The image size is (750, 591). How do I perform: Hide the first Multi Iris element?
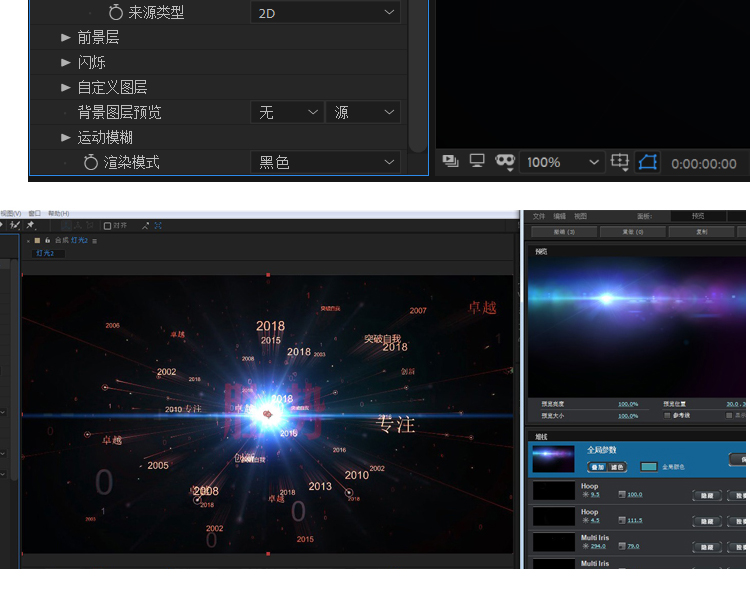[707, 547]
